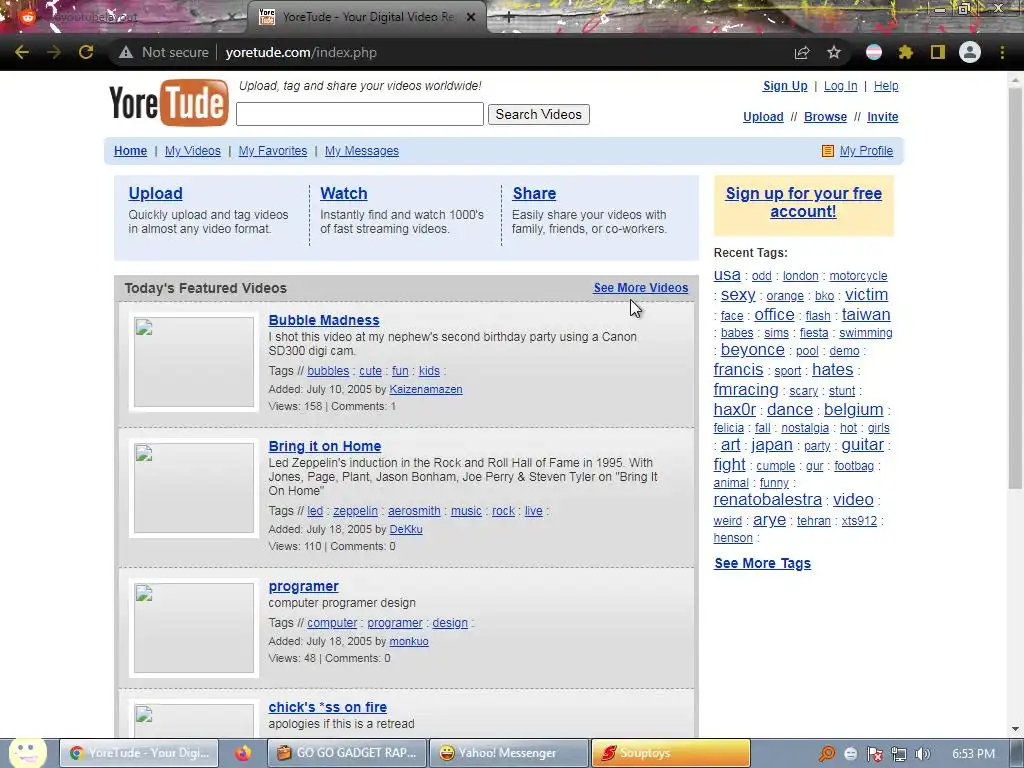Image resolution: width=1024 pixels, height=768 pixels.
Task: Open See More Videos link
Action: (641, 288)
